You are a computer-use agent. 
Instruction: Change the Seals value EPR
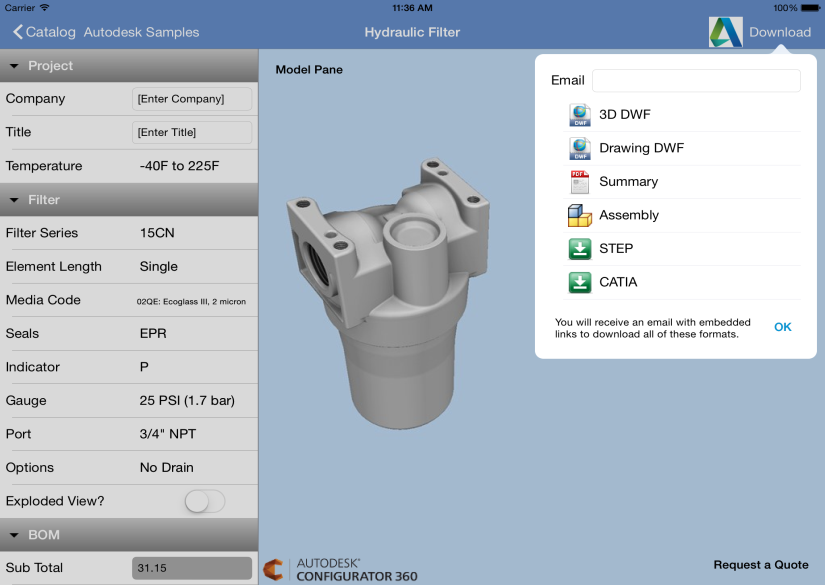tap(153, 334)
